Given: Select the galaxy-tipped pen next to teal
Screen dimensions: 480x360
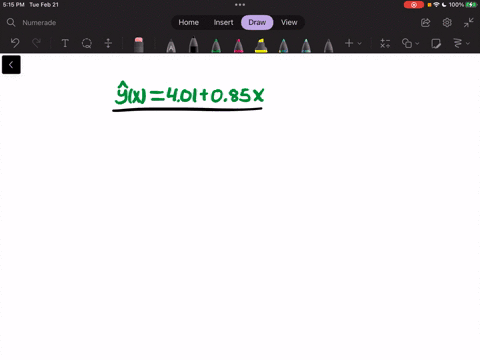Looking at the screenshot, I should click(306, 46).
